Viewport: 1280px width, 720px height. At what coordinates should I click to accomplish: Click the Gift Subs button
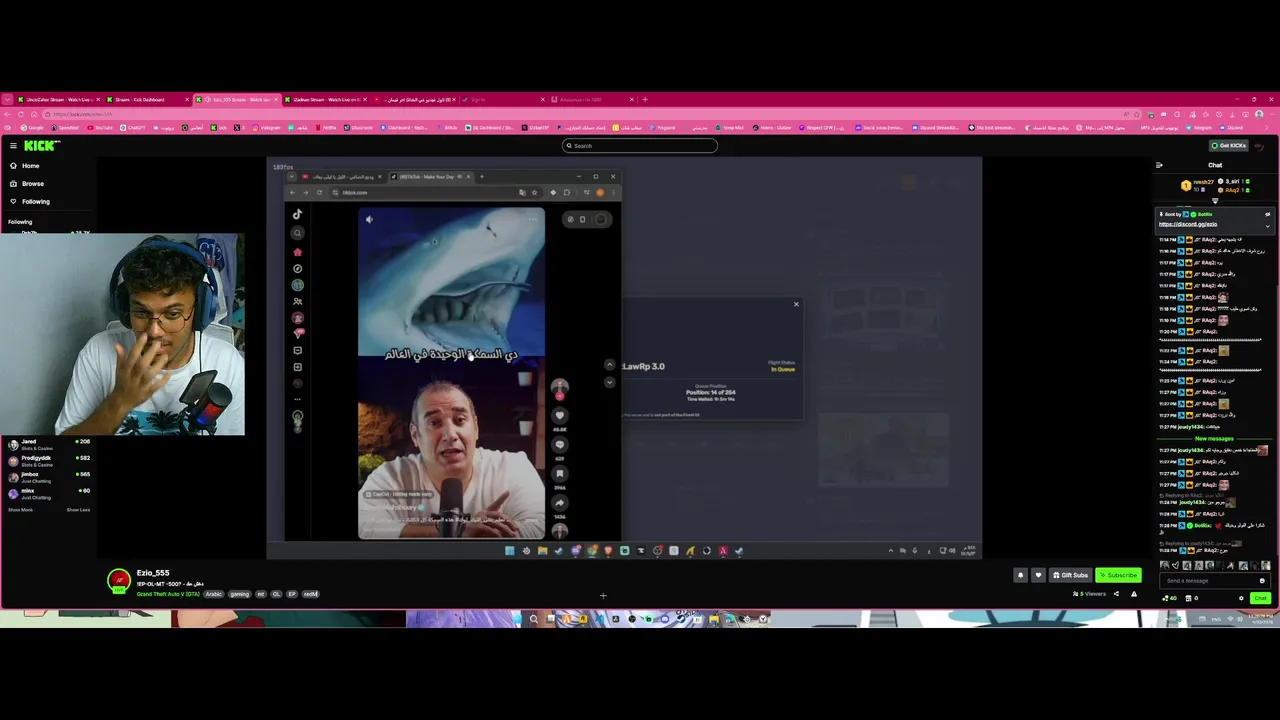[1070, 575]
